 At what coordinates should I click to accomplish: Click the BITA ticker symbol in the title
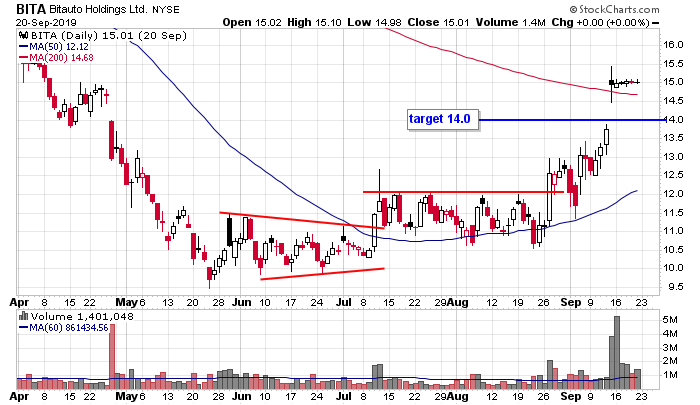[30, 9]
